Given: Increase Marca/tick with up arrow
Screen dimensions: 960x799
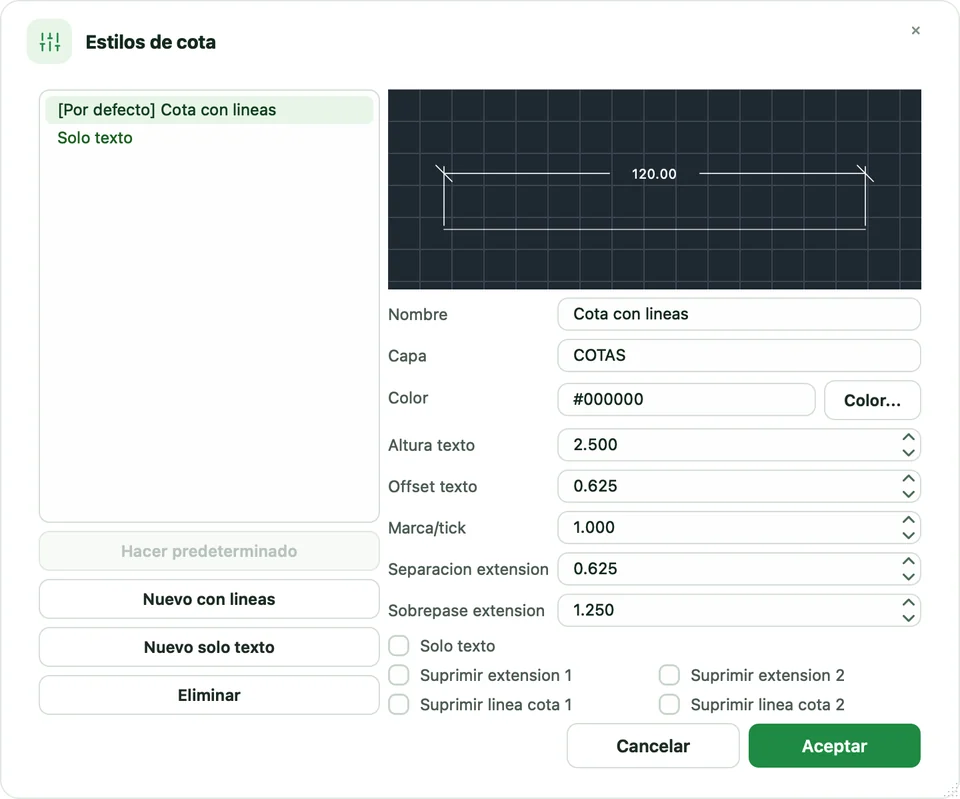Looking at the screenshot, I should tap(909, 520).
